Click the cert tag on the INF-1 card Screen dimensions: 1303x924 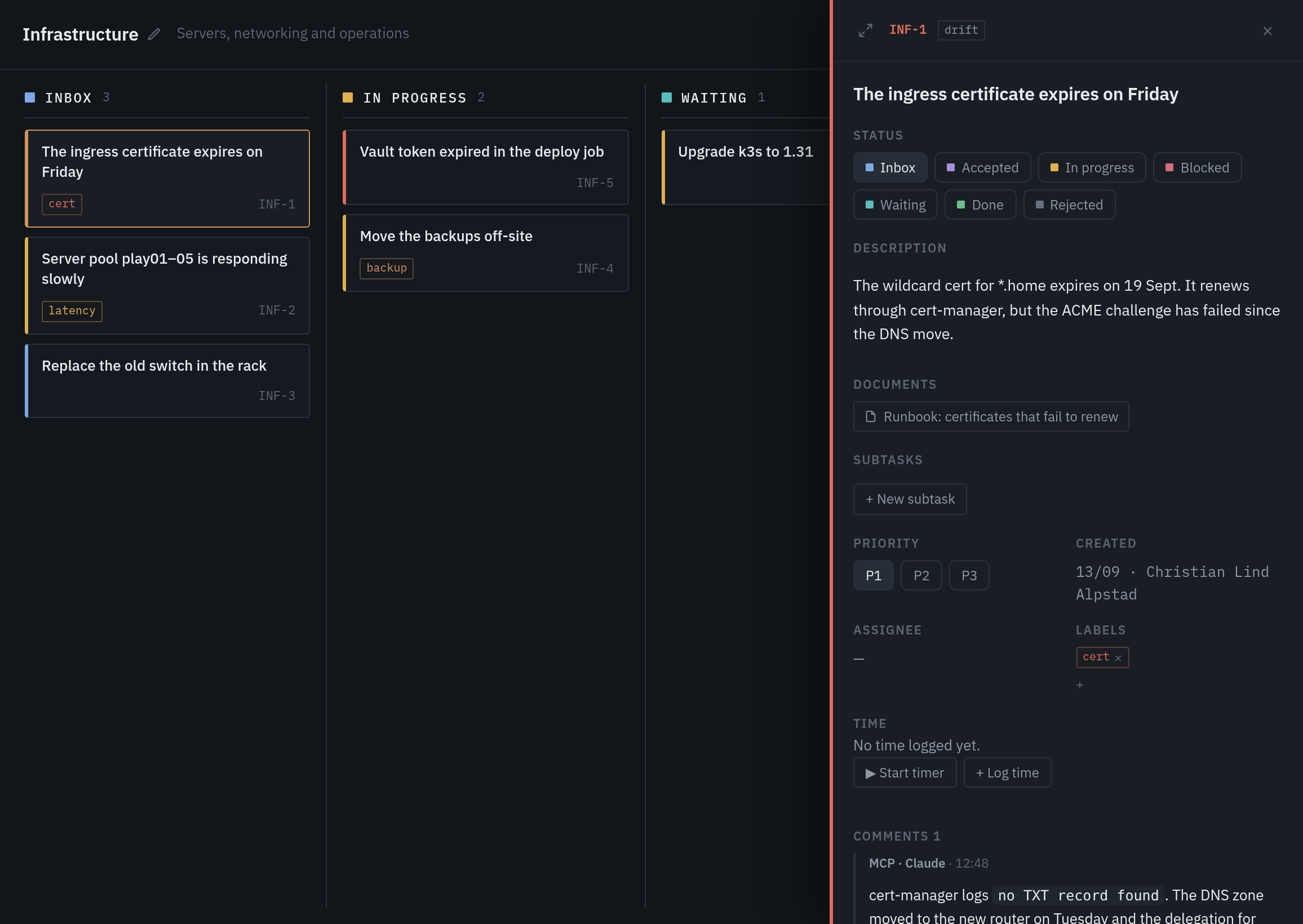[62, 205]
